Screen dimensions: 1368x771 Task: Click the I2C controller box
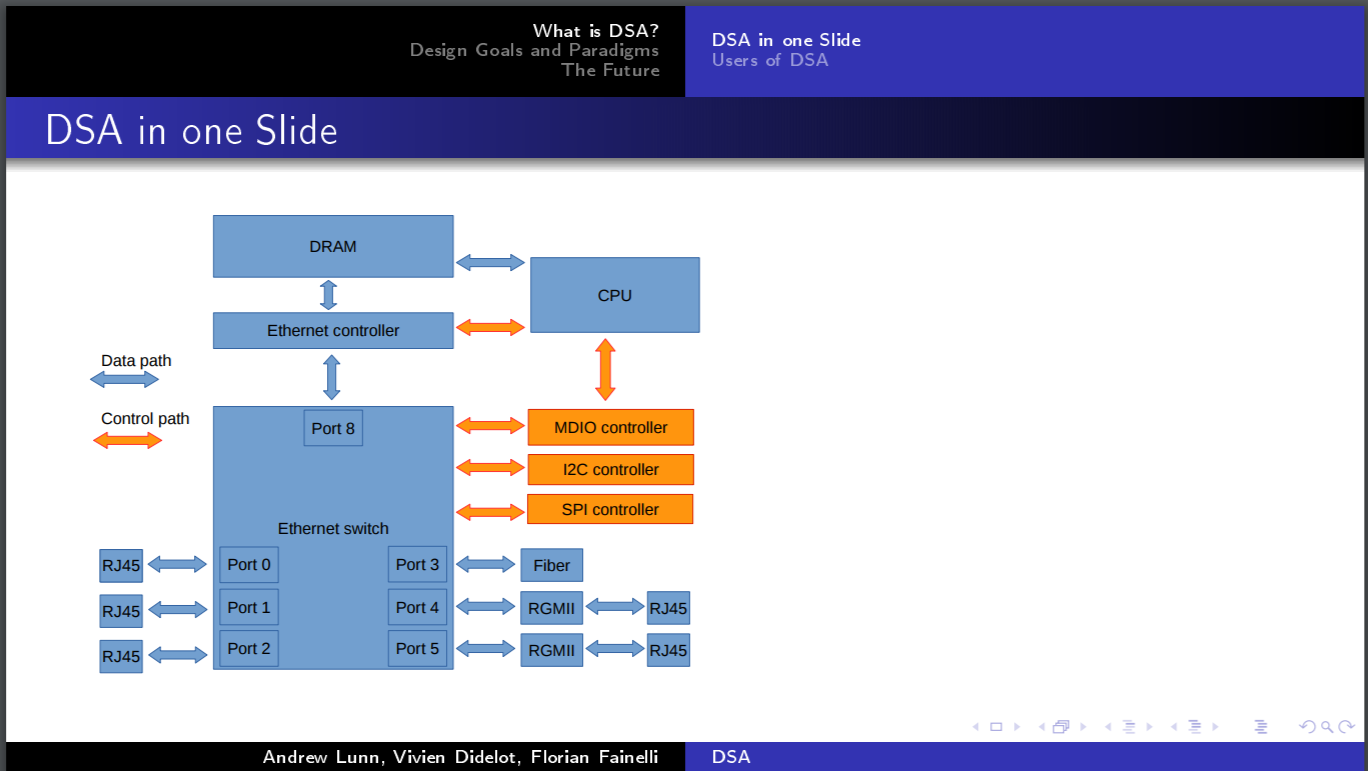pyautogui.click(x=611, y=469)
